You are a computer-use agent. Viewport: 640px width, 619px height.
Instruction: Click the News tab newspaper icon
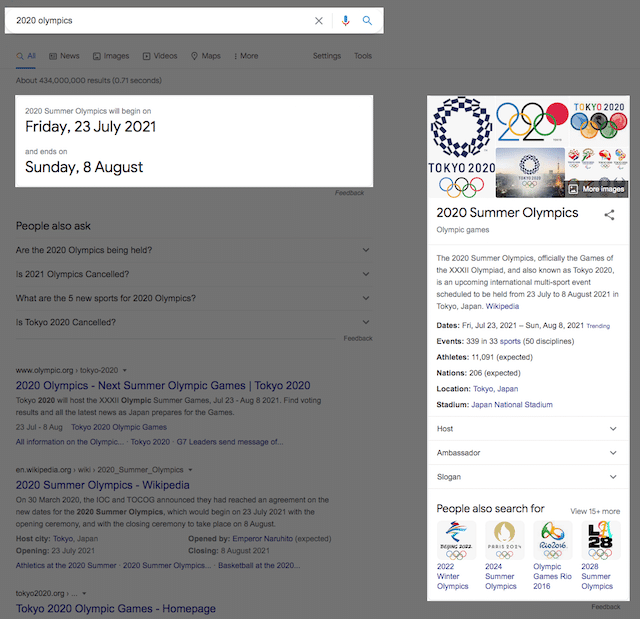(x=53, y=56)
